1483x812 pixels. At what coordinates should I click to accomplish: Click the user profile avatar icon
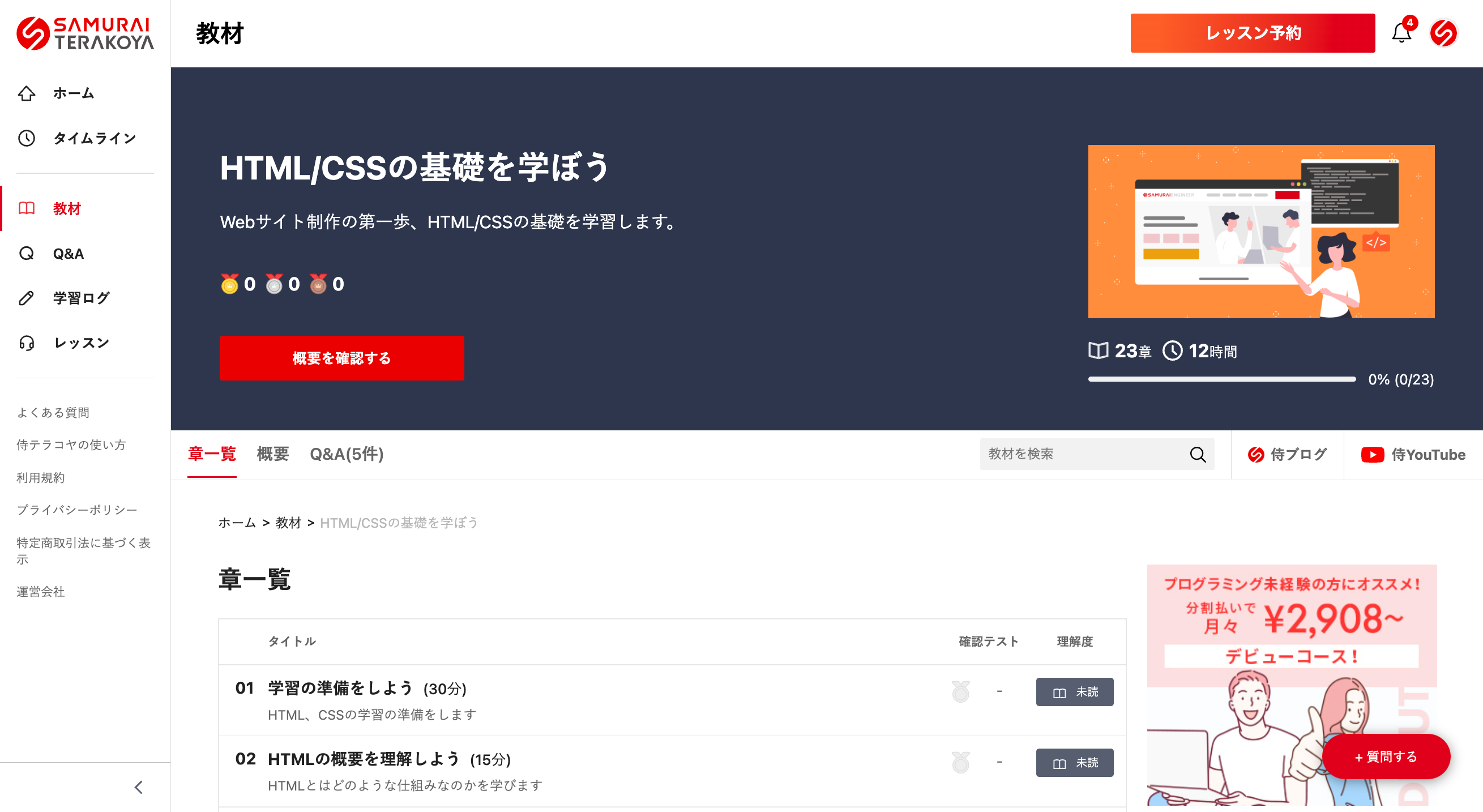1443,33
